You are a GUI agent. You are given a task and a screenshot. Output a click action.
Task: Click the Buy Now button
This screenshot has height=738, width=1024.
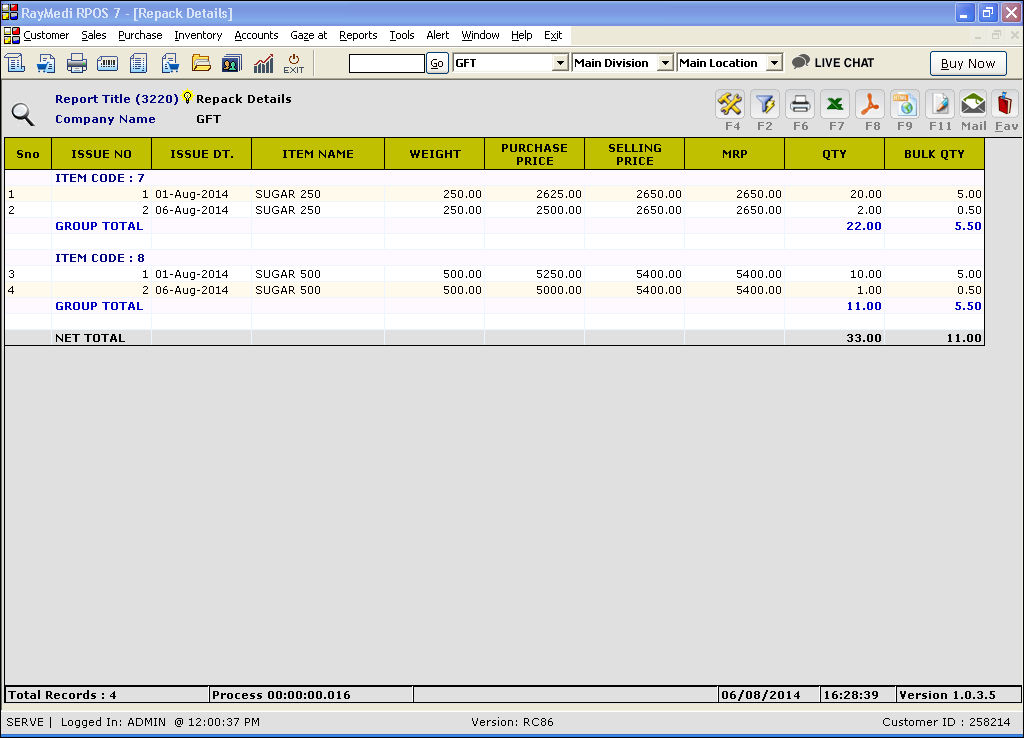pyautogui.click(x=967, y=63)
